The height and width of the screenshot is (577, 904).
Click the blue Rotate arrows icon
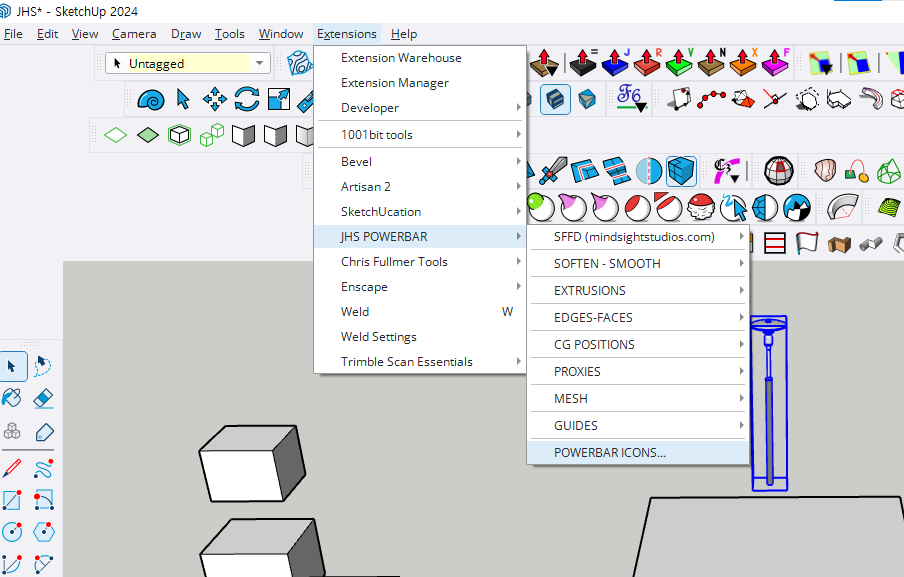point(247,99)
